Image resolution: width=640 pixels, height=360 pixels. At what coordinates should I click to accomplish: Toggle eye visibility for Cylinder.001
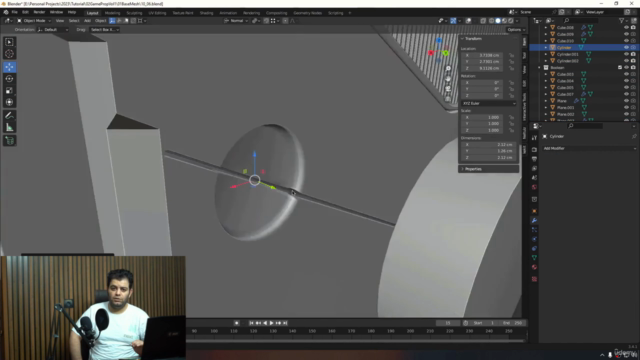pyautogui.click(x=627, y=54)
